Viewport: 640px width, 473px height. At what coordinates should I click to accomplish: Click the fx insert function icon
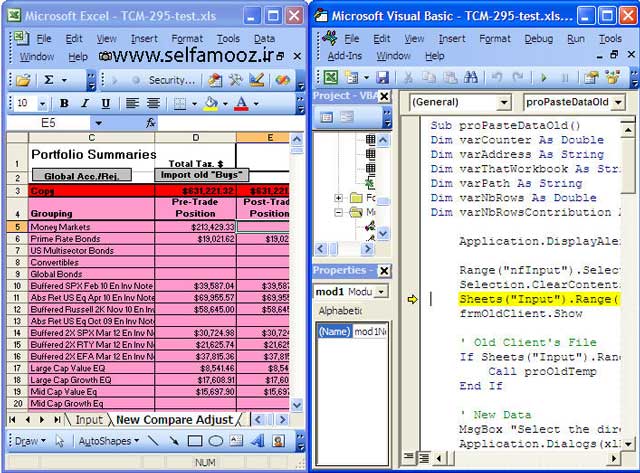pyautogui.click(x=151, y=123)
